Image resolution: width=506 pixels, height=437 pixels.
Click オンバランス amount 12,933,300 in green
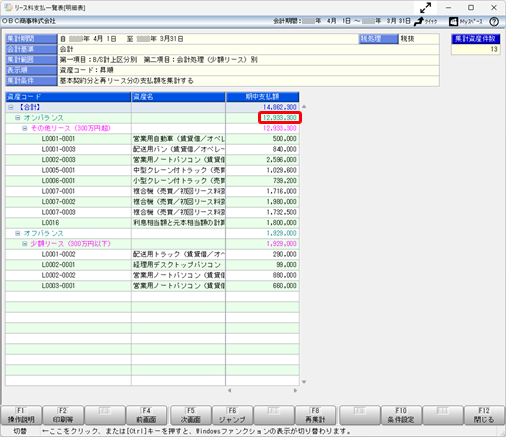tap(280, 118)
